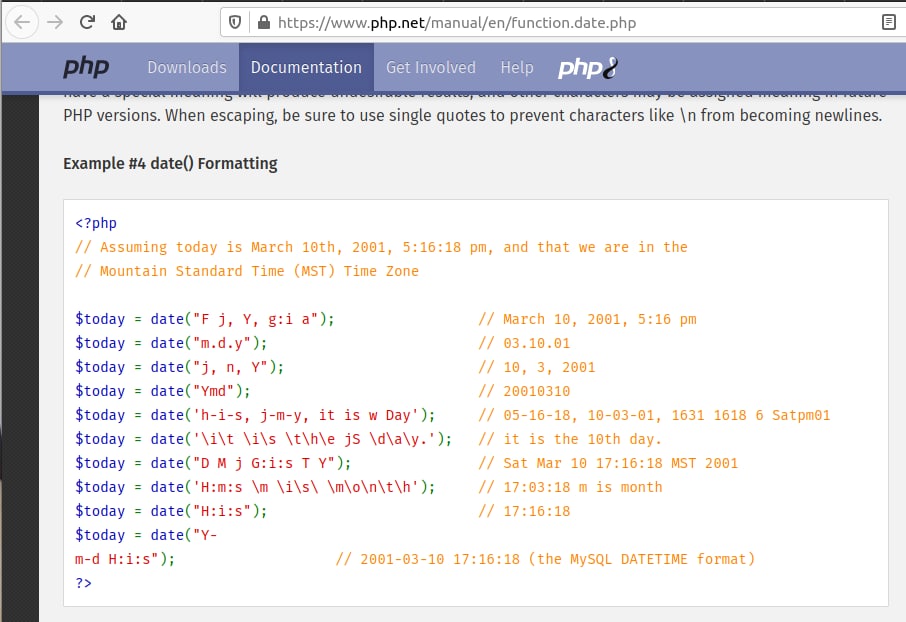The width and height of the screenshot is (906, 622).
Task: Click output comment 'it is the 10th day.'
Action: pos(582,439)
